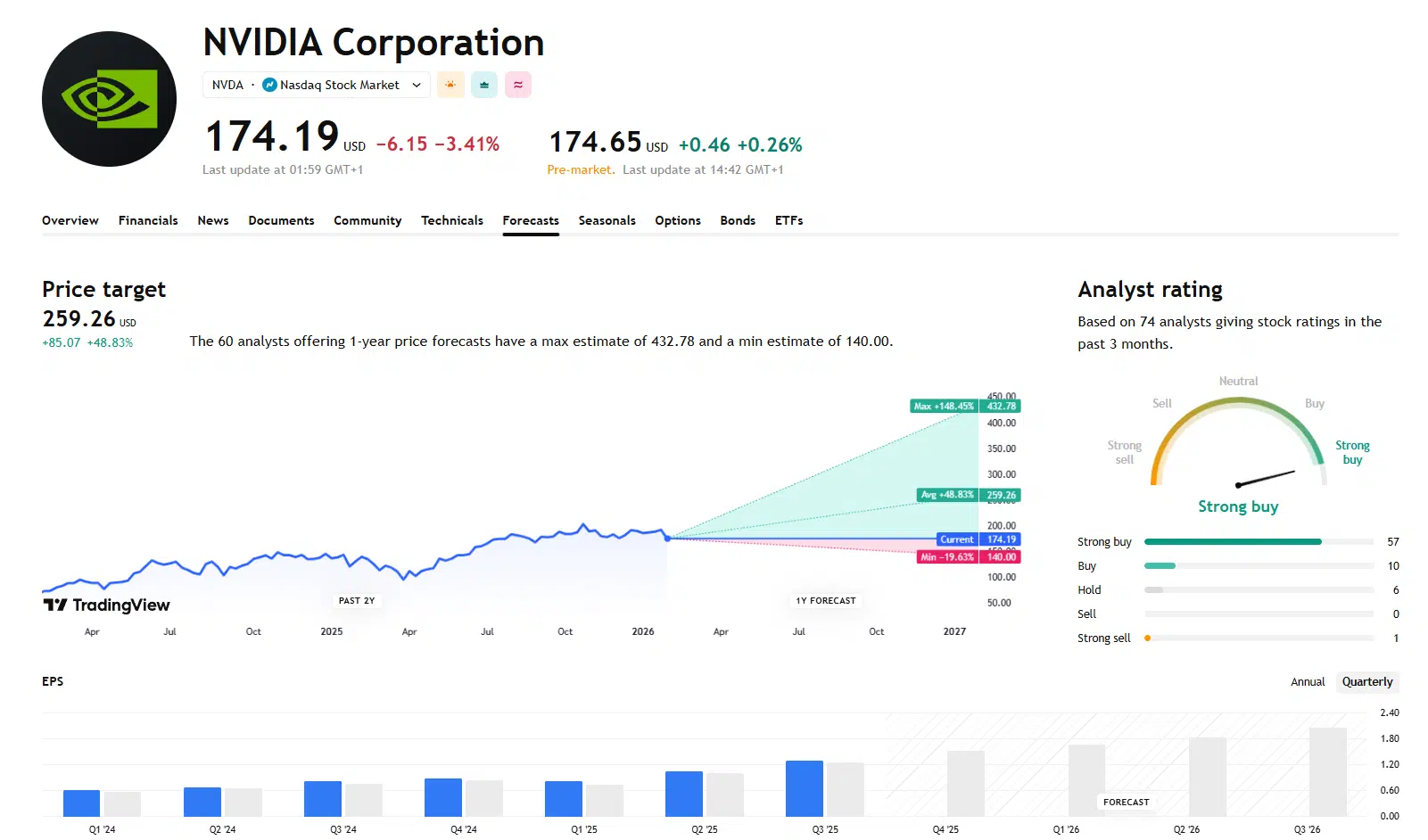Open the Financials tab
This screenshot has width=1428, height=840.
pos(148,220)
